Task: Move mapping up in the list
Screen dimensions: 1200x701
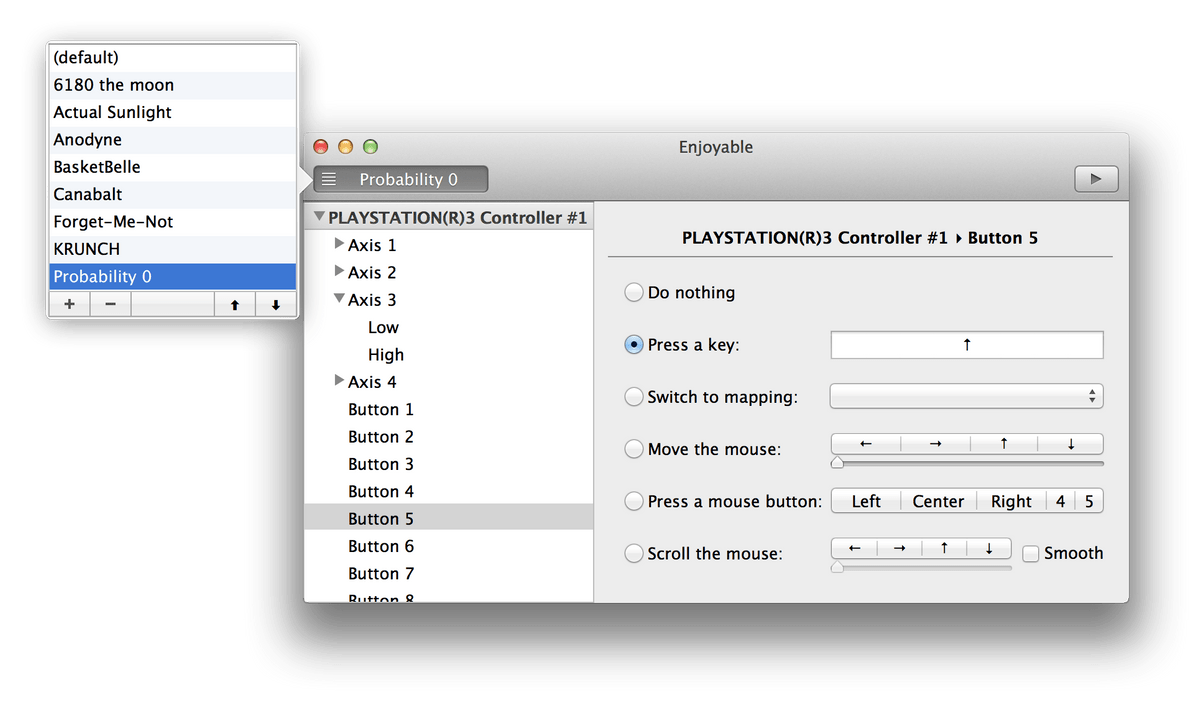Action: coord(234,305)
